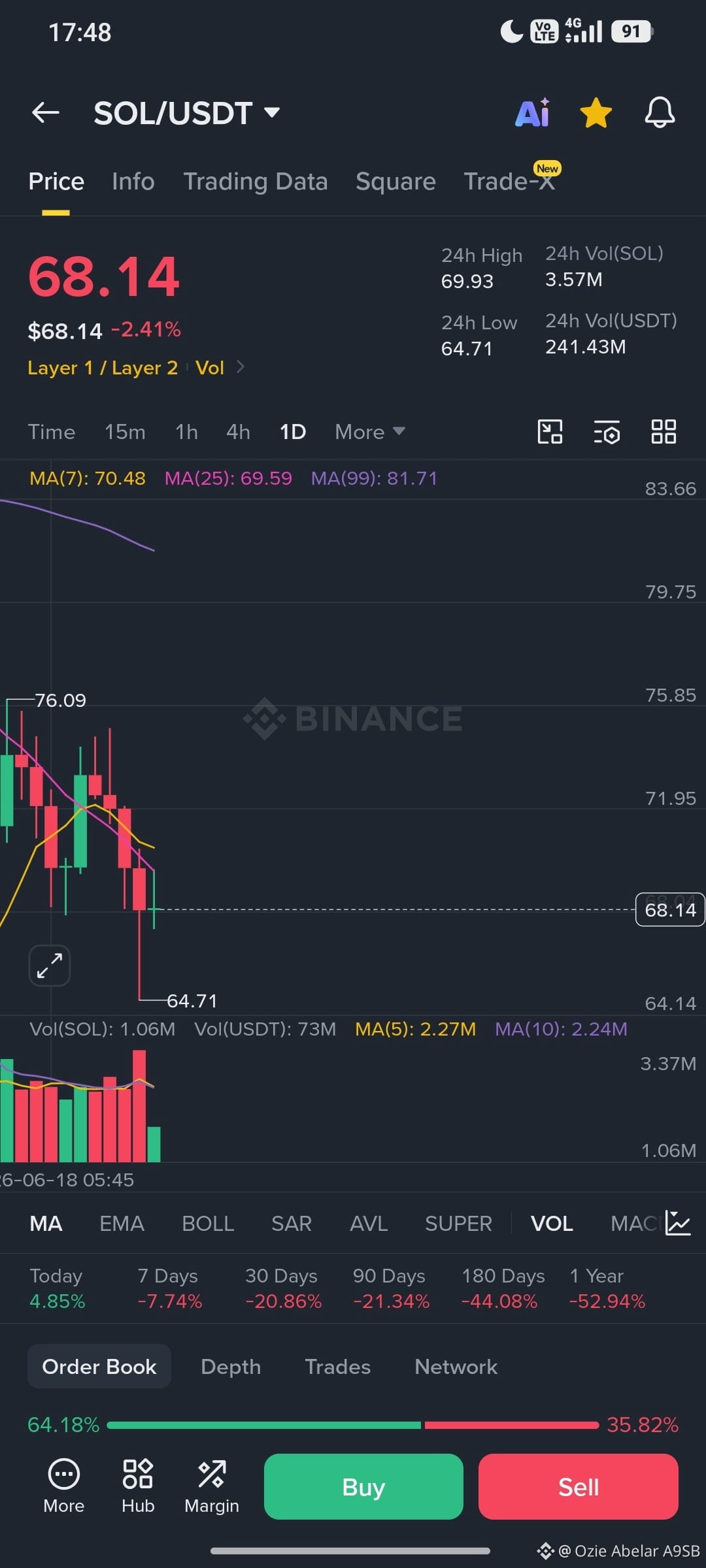Screen dimensions: 706x1568
Task: Tap 30 Days -20.86% performance
Action: (x=283, y=1288)
